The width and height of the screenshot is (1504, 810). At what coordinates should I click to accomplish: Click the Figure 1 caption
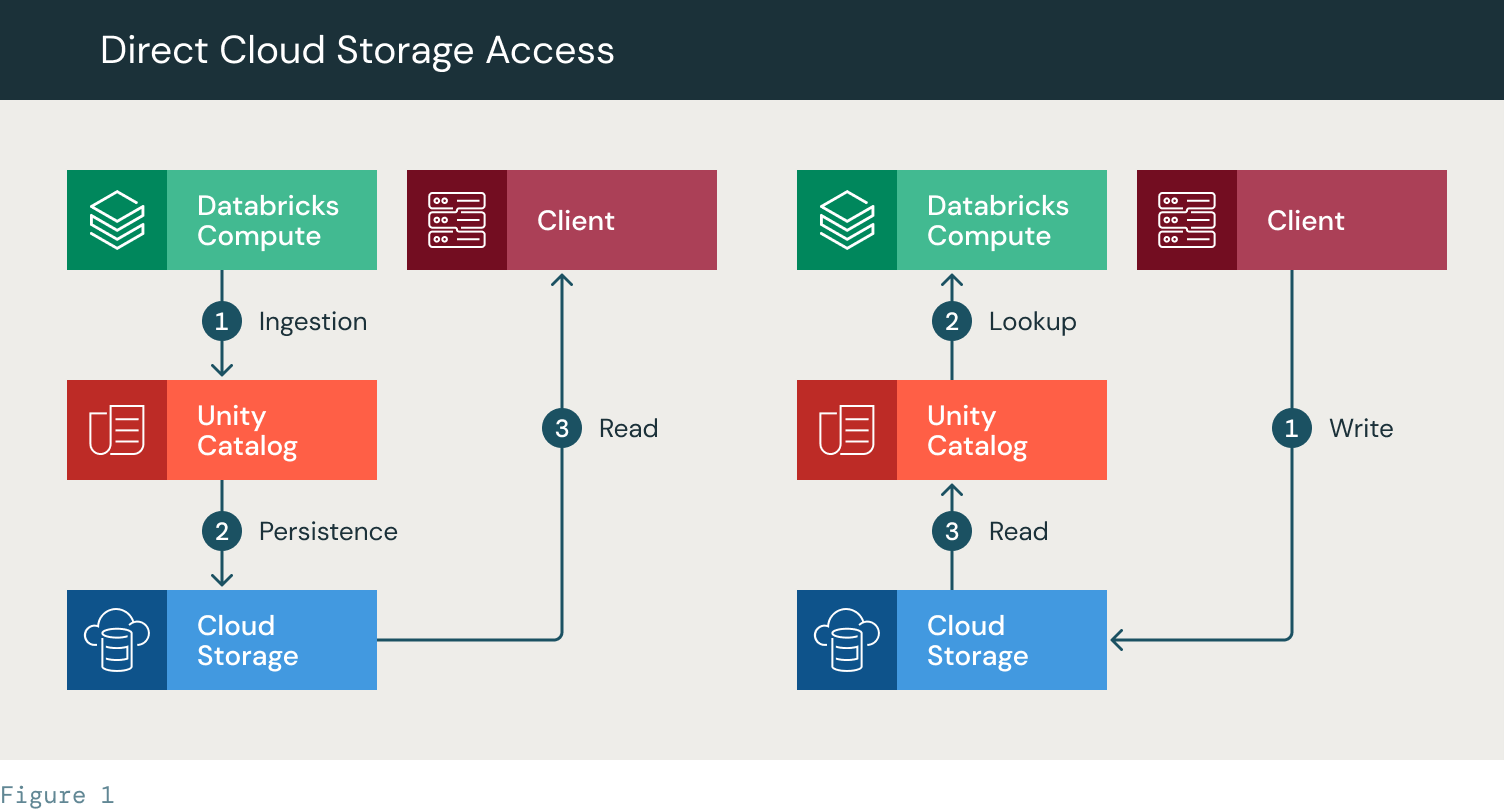(57, 796)
